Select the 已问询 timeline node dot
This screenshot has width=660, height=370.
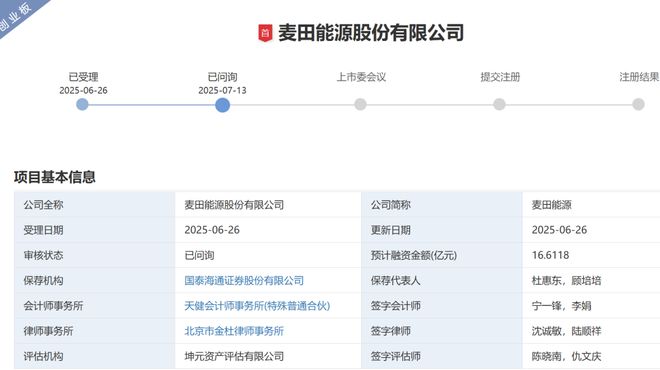(x=222, y=105)
